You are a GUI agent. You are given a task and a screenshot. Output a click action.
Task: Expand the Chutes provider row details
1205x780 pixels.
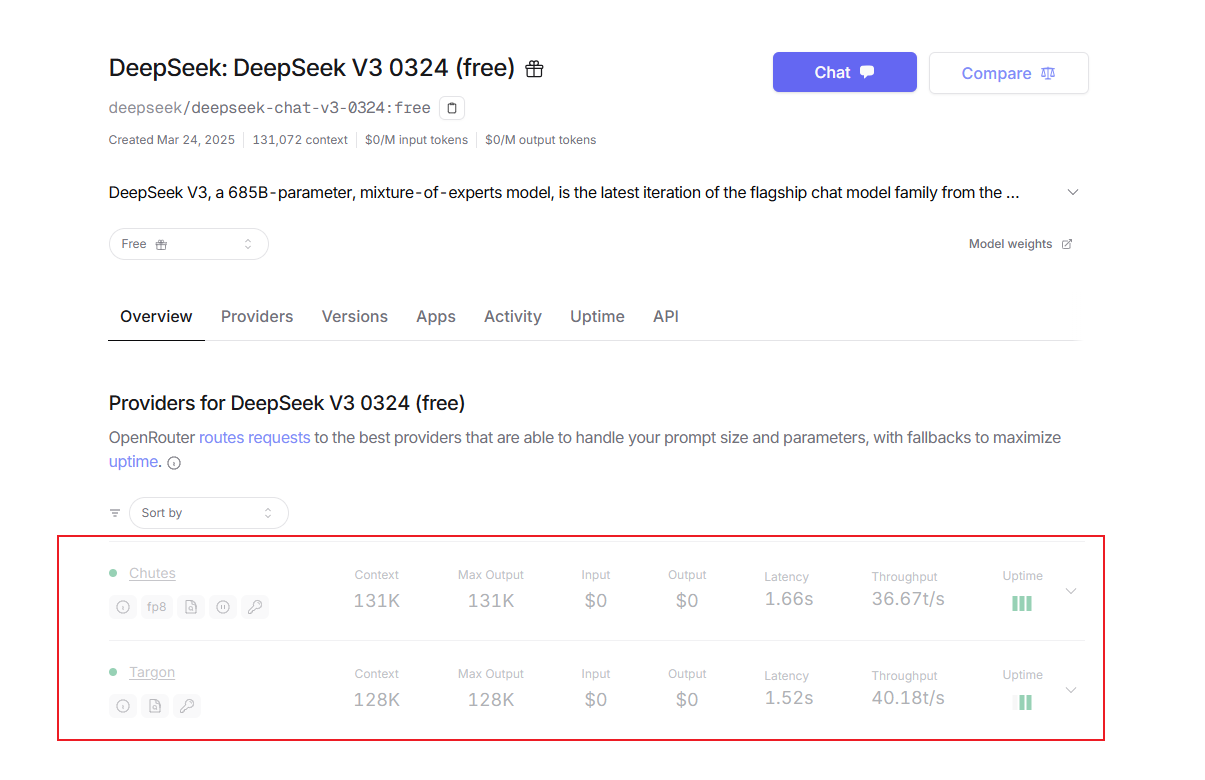[1071, 591]
